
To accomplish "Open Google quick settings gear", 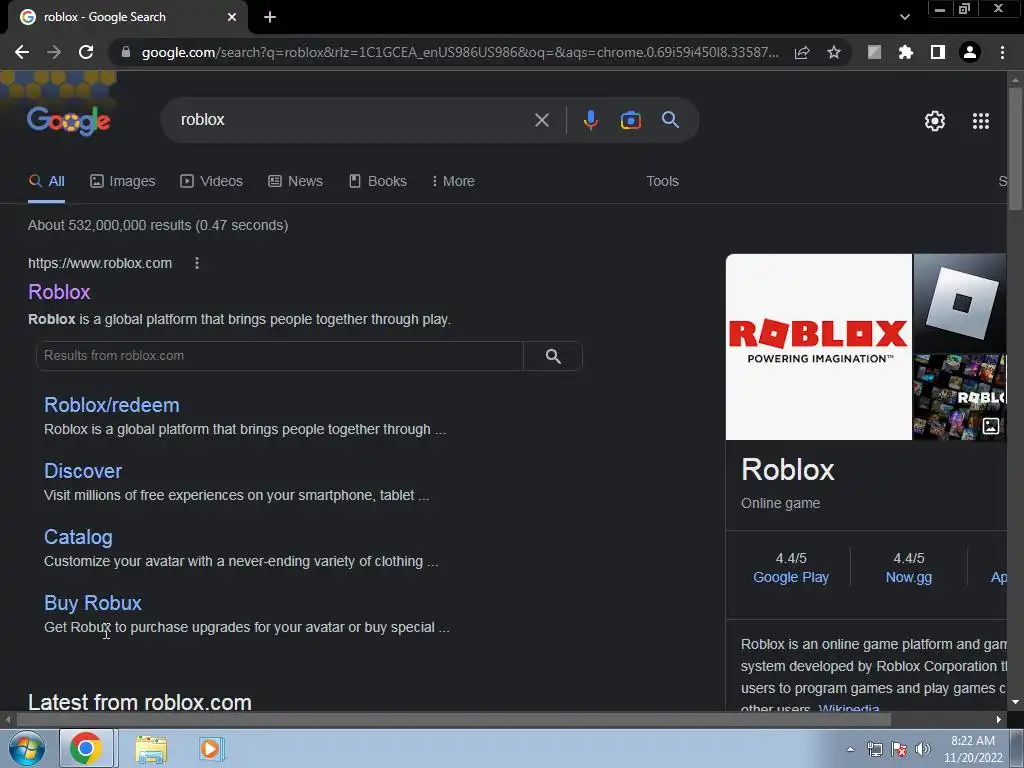I will click(935, 121).
